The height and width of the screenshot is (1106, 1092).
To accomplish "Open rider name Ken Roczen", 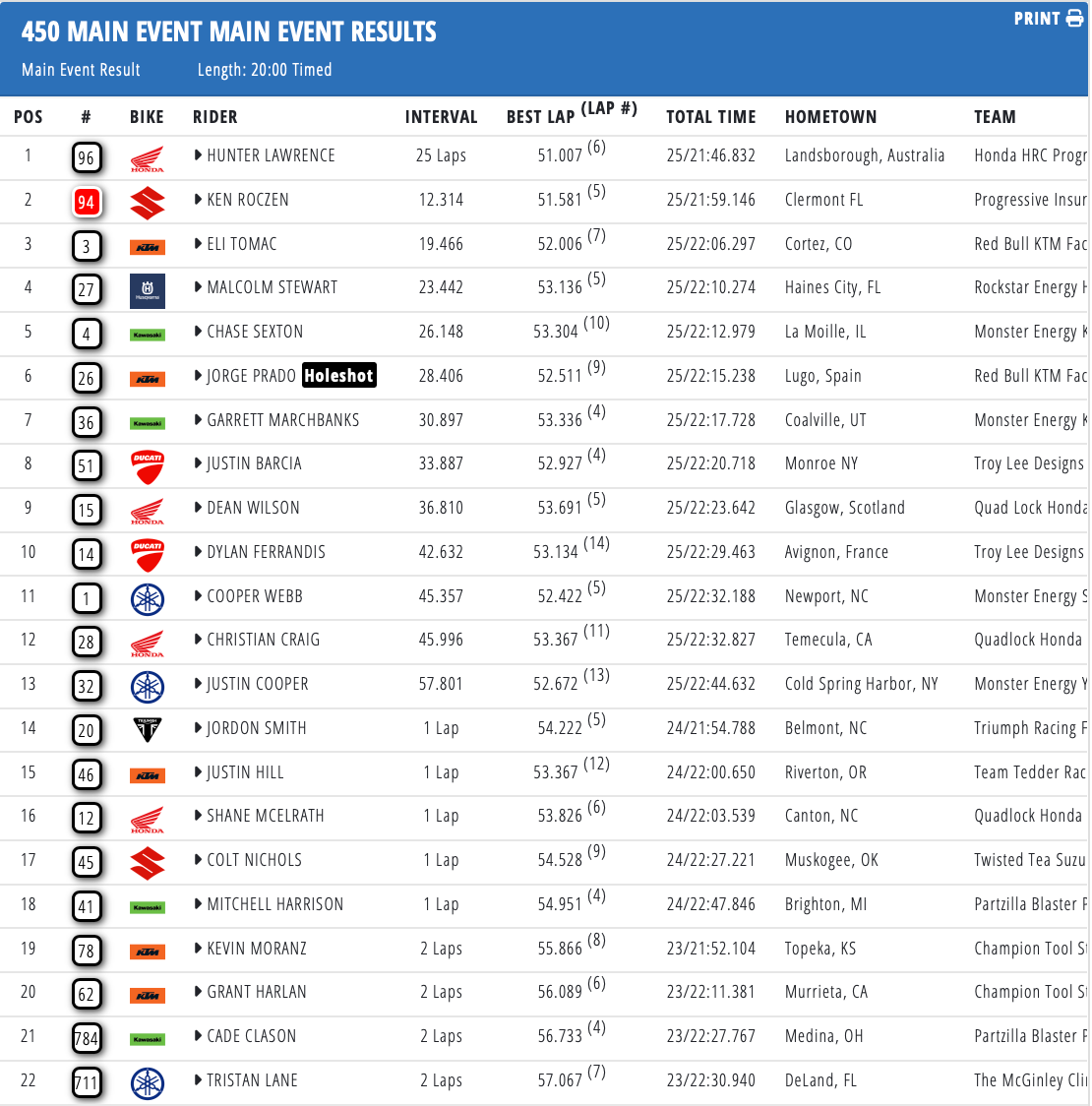I will (x=248, y=200).
